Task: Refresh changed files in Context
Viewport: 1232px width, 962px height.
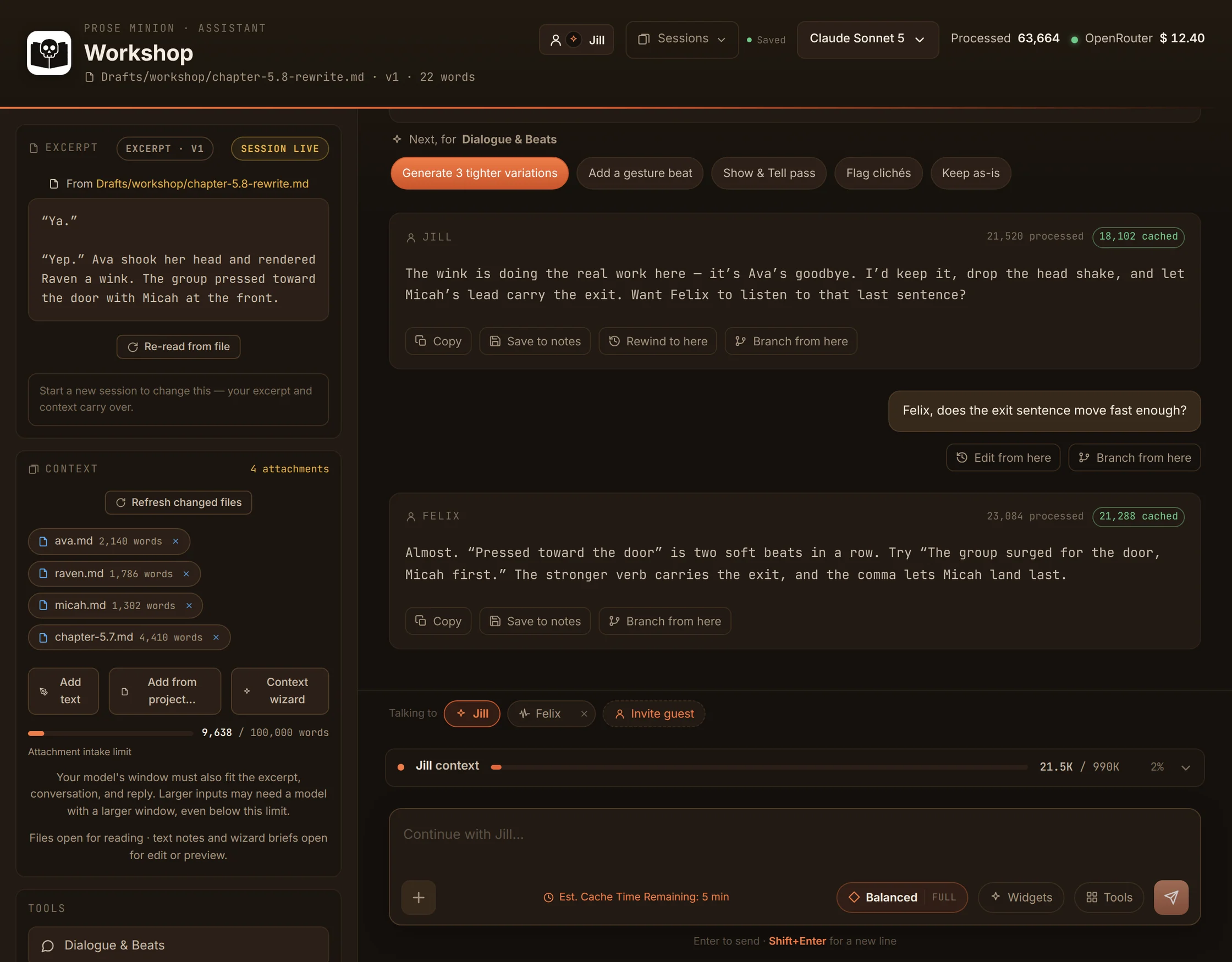Action: (178, 502)
